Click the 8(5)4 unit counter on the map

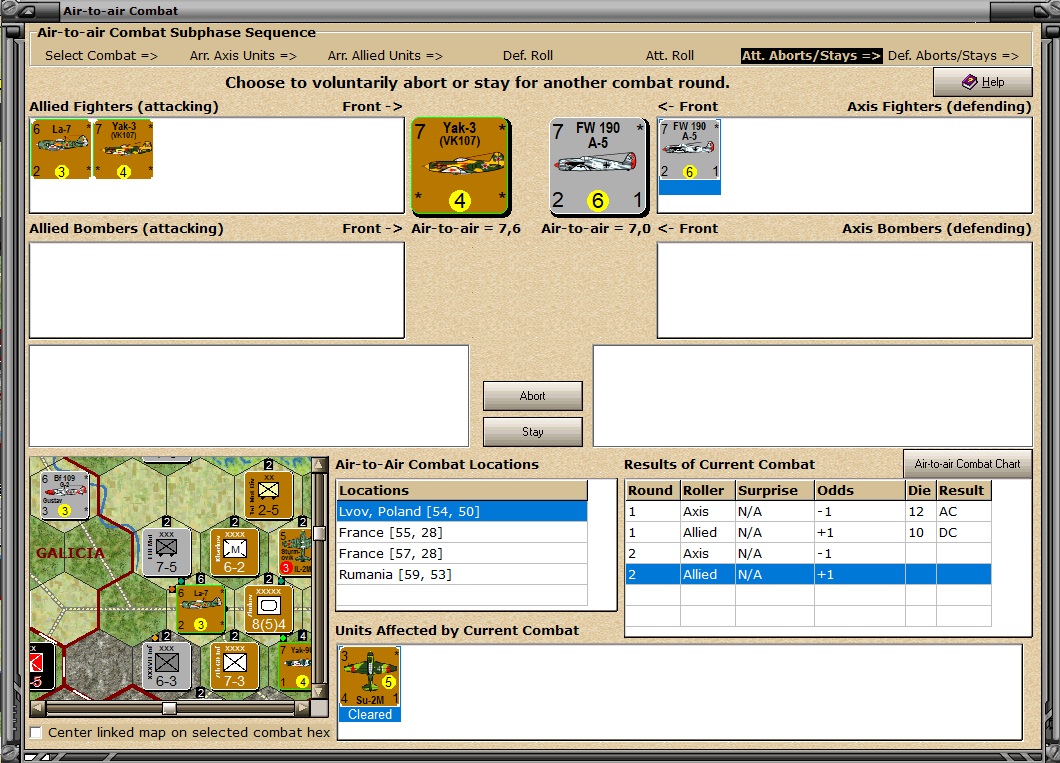click(268, 610)
